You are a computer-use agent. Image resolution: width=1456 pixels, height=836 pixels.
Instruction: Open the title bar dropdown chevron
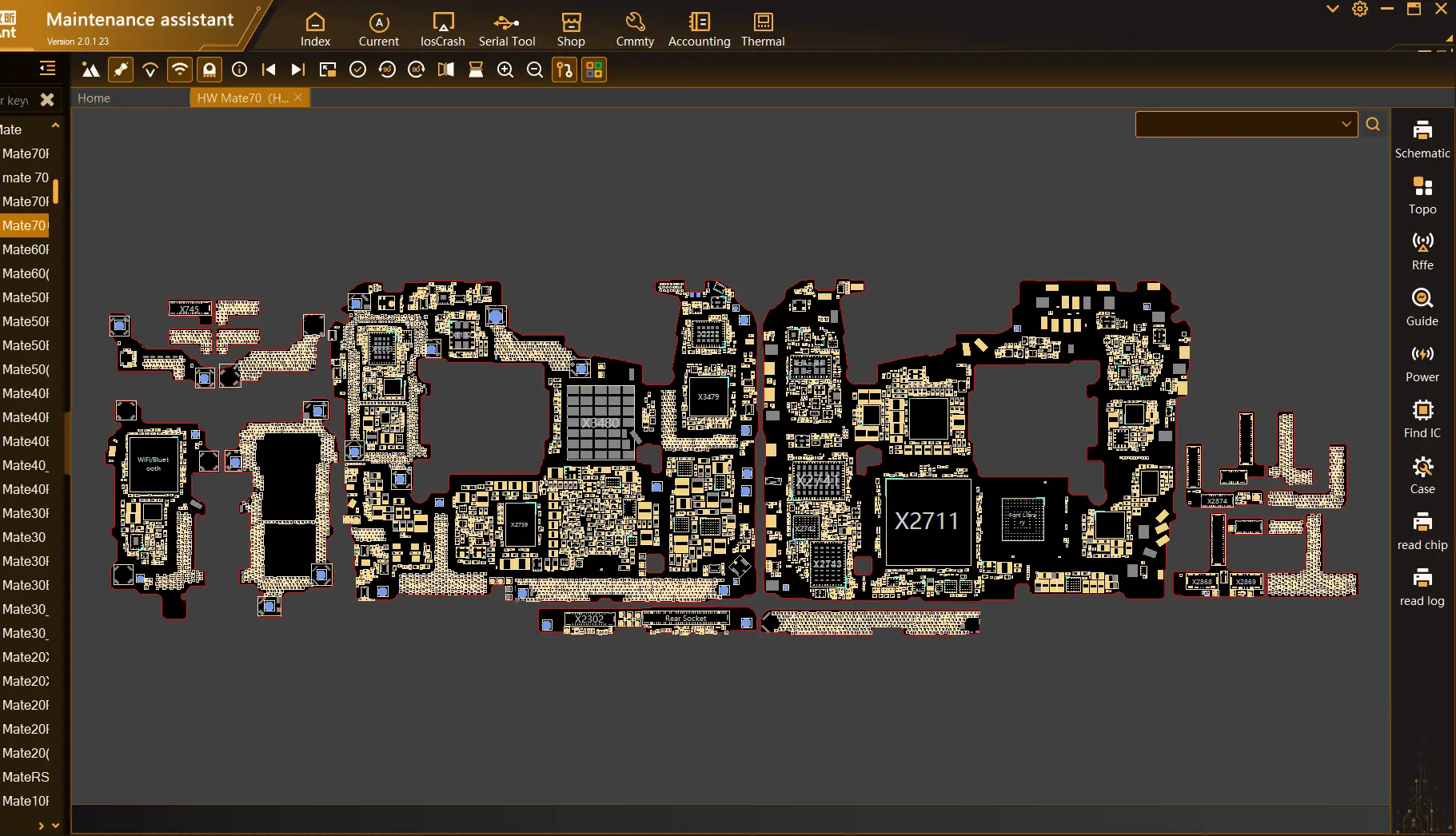[1333, 9]
